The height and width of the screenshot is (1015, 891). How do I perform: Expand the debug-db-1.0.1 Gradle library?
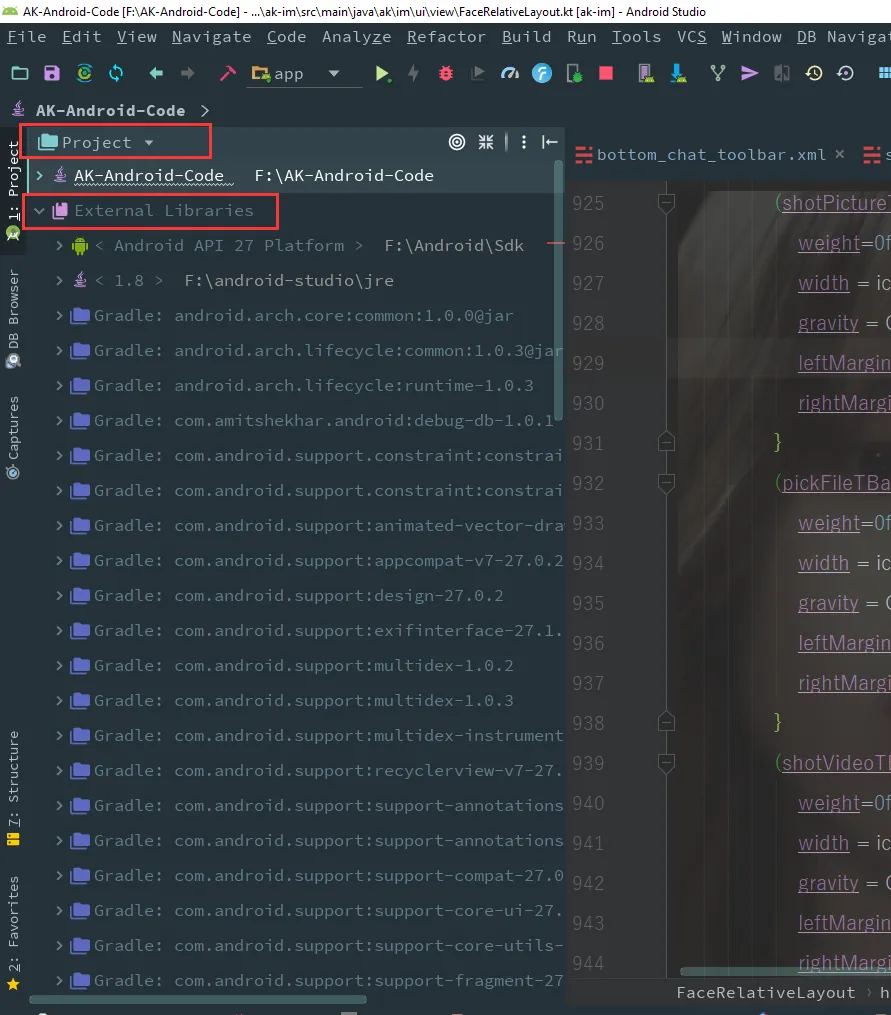59,421
